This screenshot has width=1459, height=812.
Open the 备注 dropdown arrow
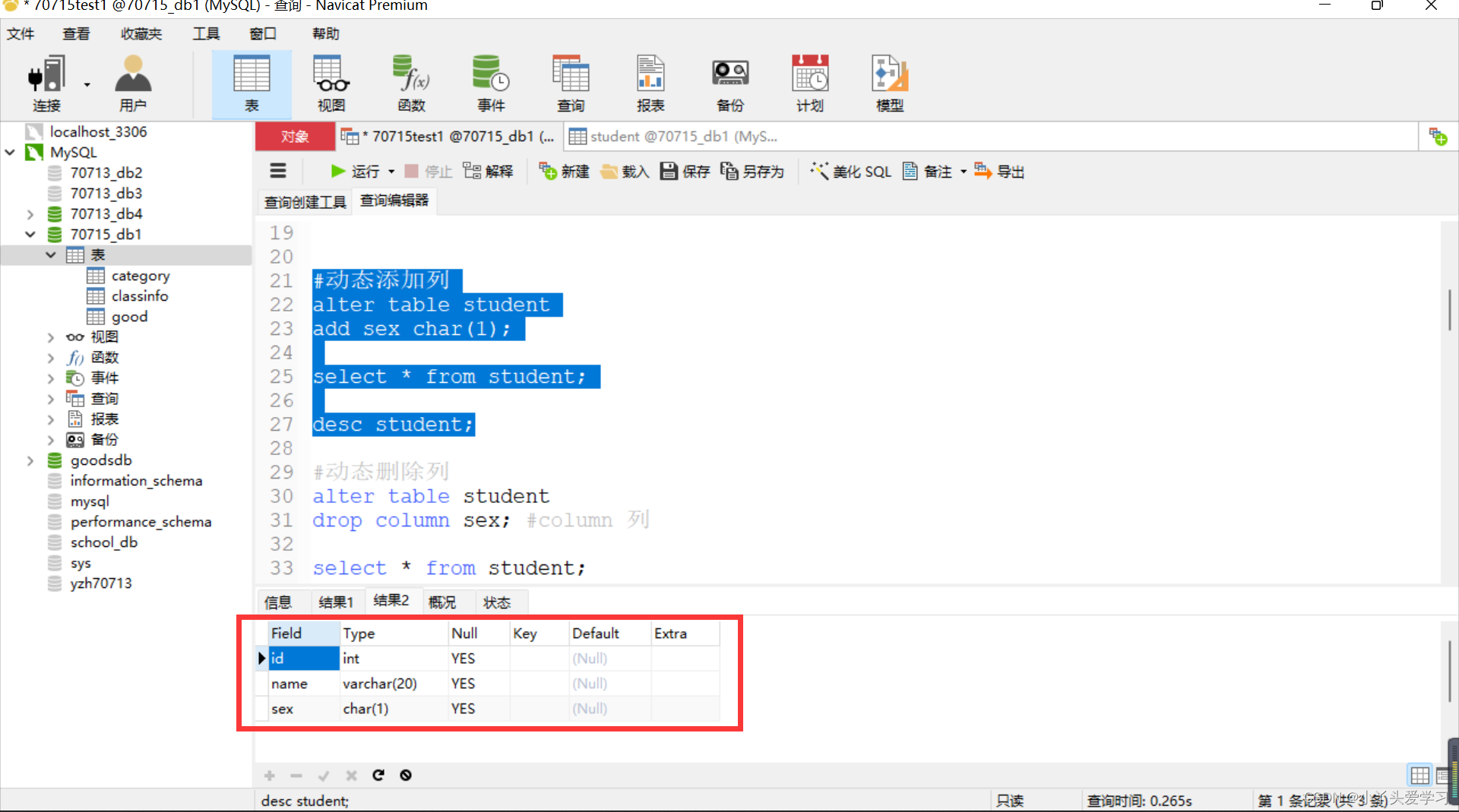coord(963,172)
